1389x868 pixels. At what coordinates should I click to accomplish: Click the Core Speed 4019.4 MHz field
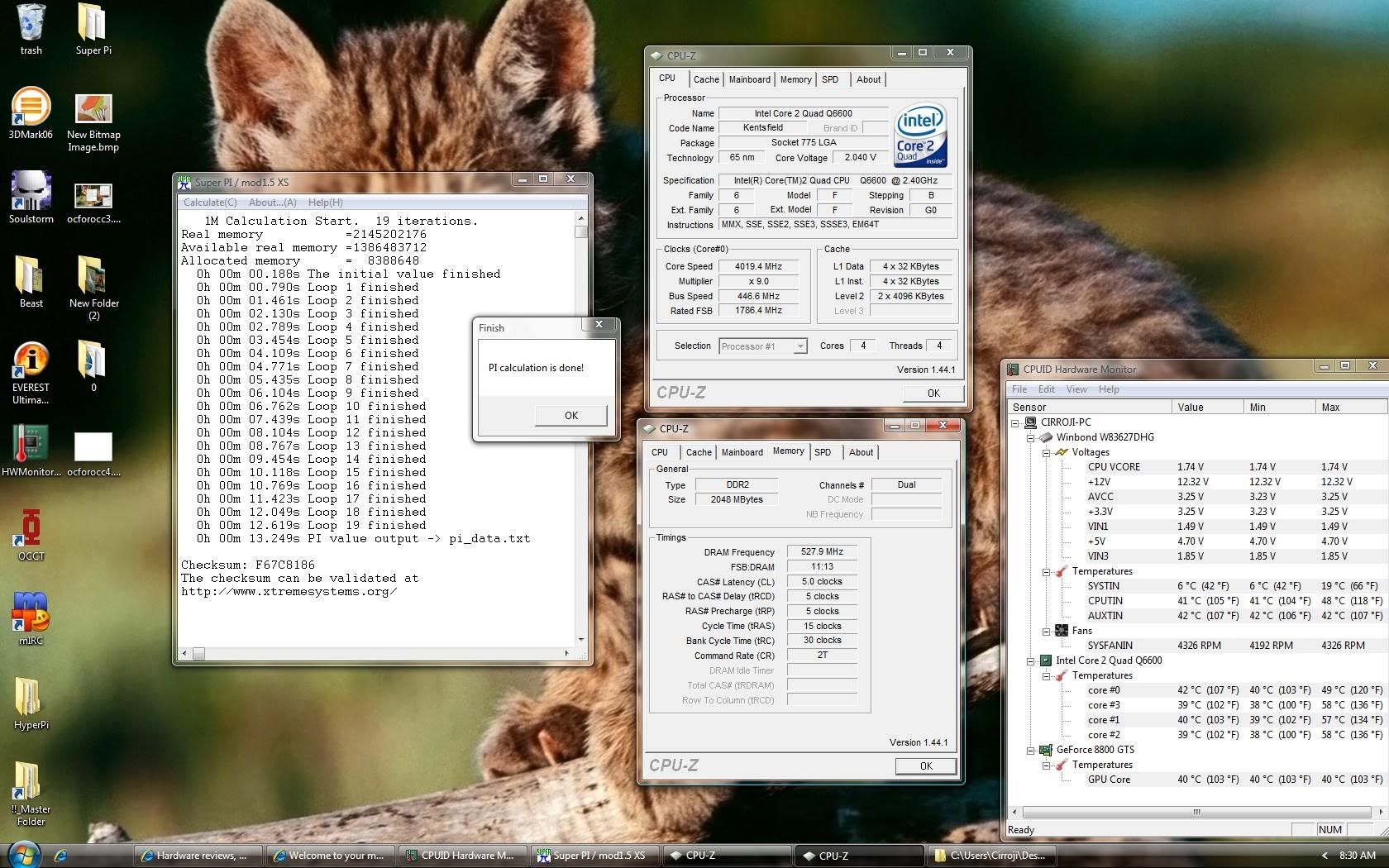point(758,266)
